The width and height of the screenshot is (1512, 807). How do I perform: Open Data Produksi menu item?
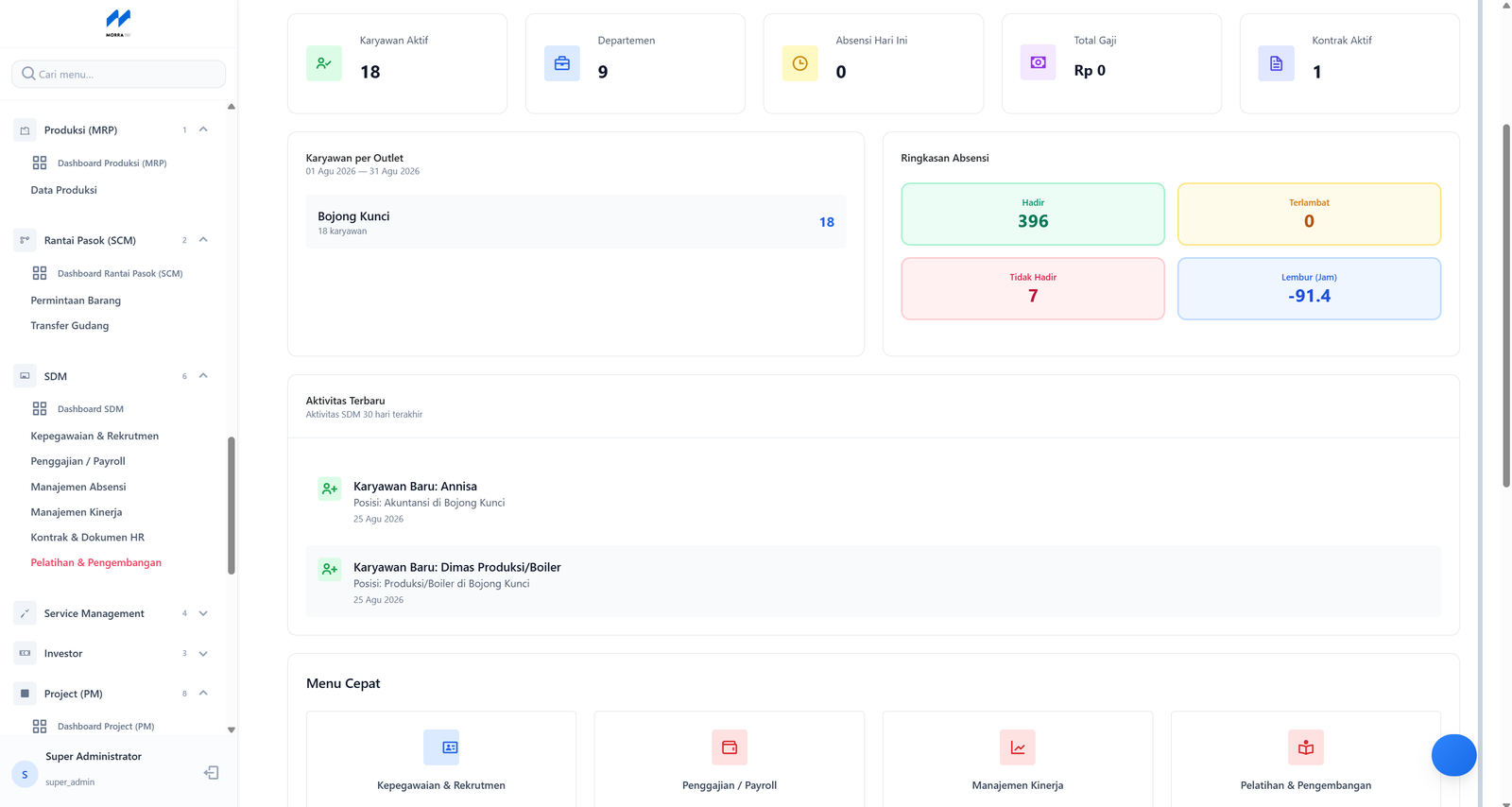pyautogui.click(x=63, y=190)
